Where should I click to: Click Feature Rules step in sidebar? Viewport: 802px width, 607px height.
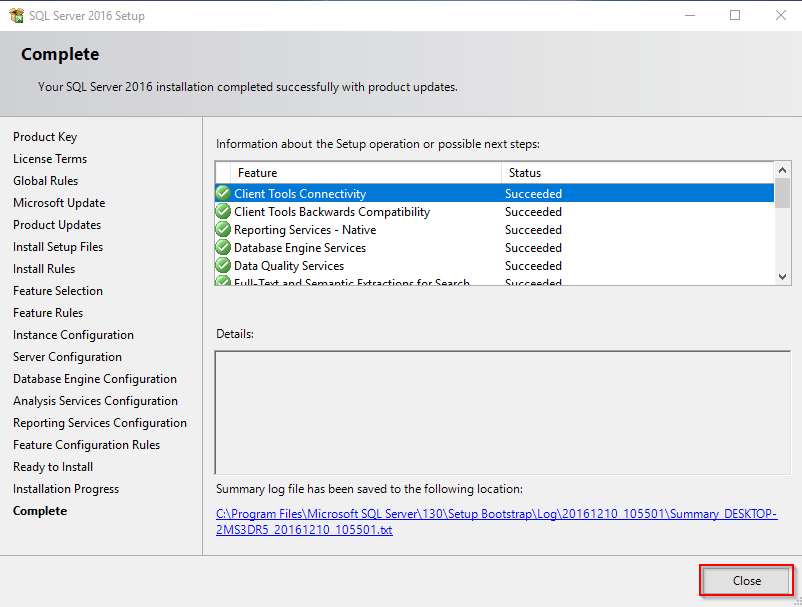pyautogui.click(x=48, y=312)
